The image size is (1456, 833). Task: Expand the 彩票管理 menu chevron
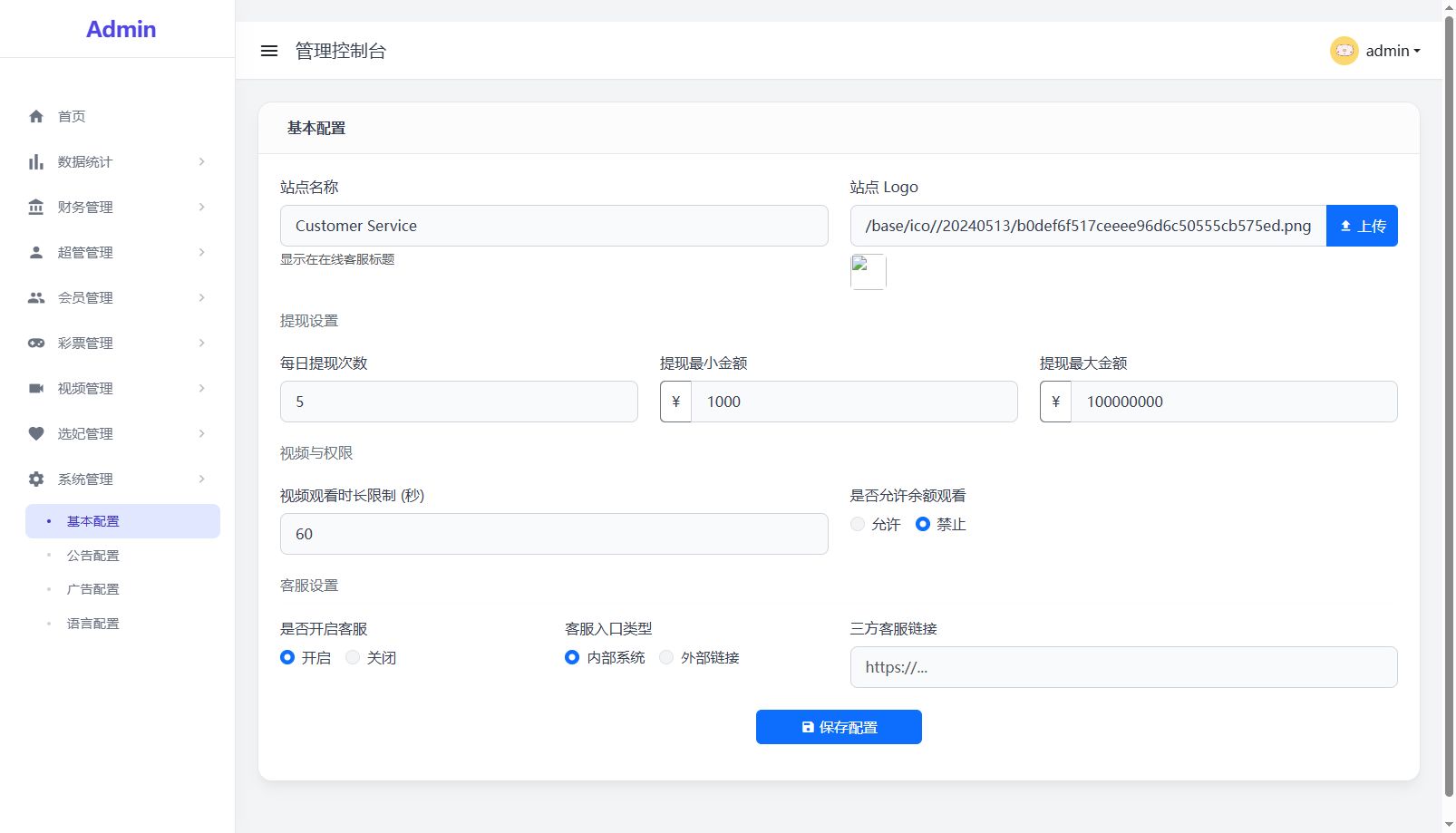201,343
